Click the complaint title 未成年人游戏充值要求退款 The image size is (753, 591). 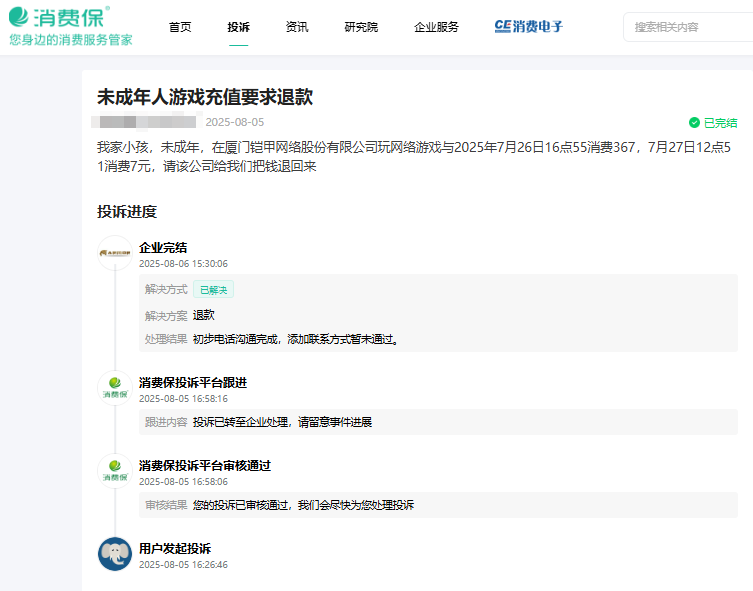tap(205, 97)
